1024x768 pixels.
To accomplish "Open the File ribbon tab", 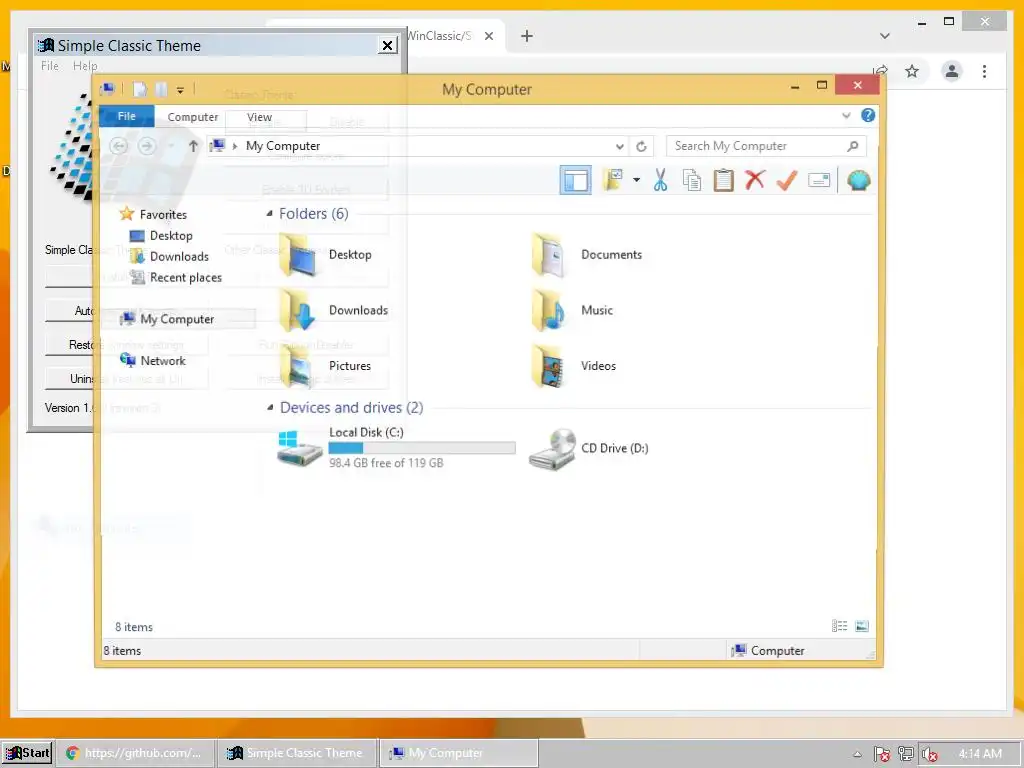I will 127,116.
